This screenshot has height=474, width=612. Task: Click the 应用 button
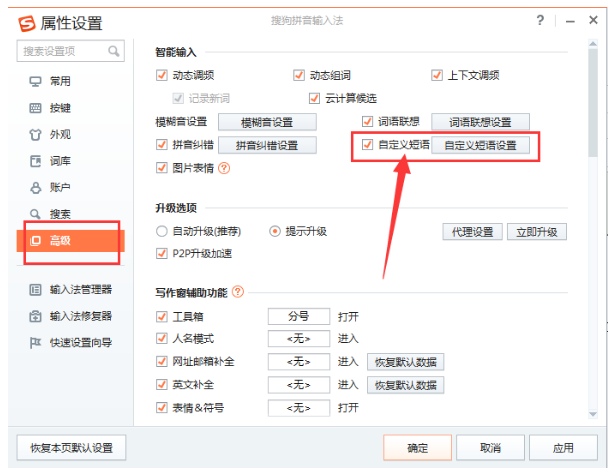click(563, 448)
